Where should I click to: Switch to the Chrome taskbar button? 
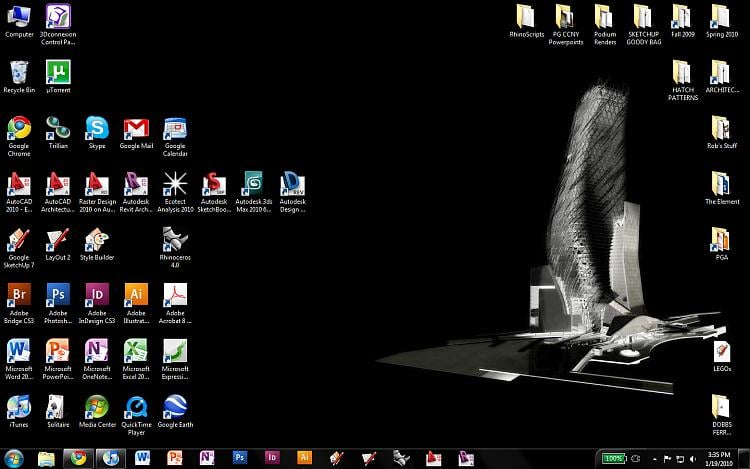point(78,458)
